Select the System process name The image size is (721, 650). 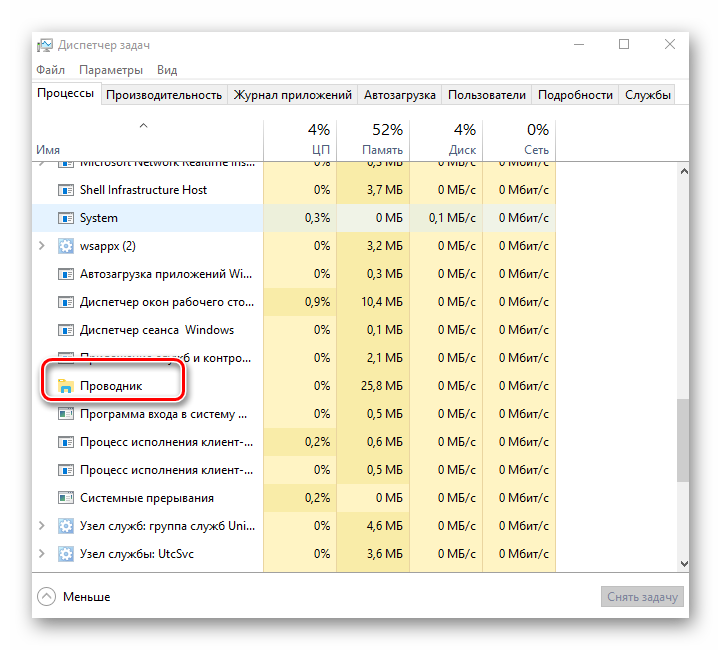coord(99,218)
